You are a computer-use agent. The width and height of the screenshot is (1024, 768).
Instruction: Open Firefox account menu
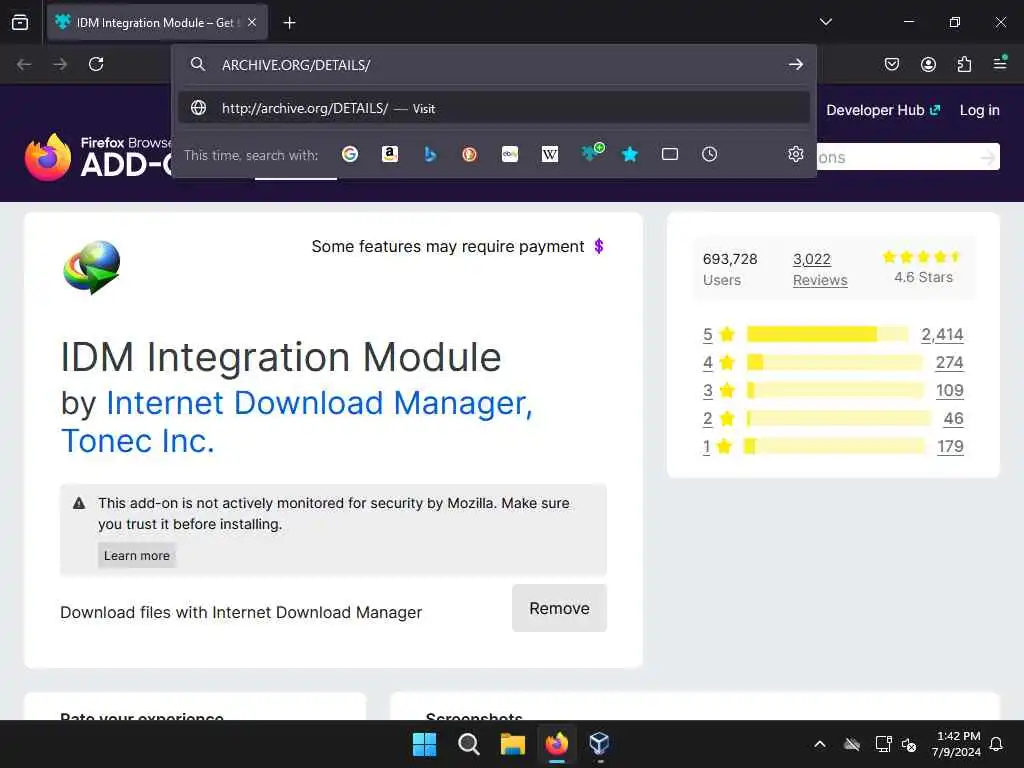coord(928,64)
